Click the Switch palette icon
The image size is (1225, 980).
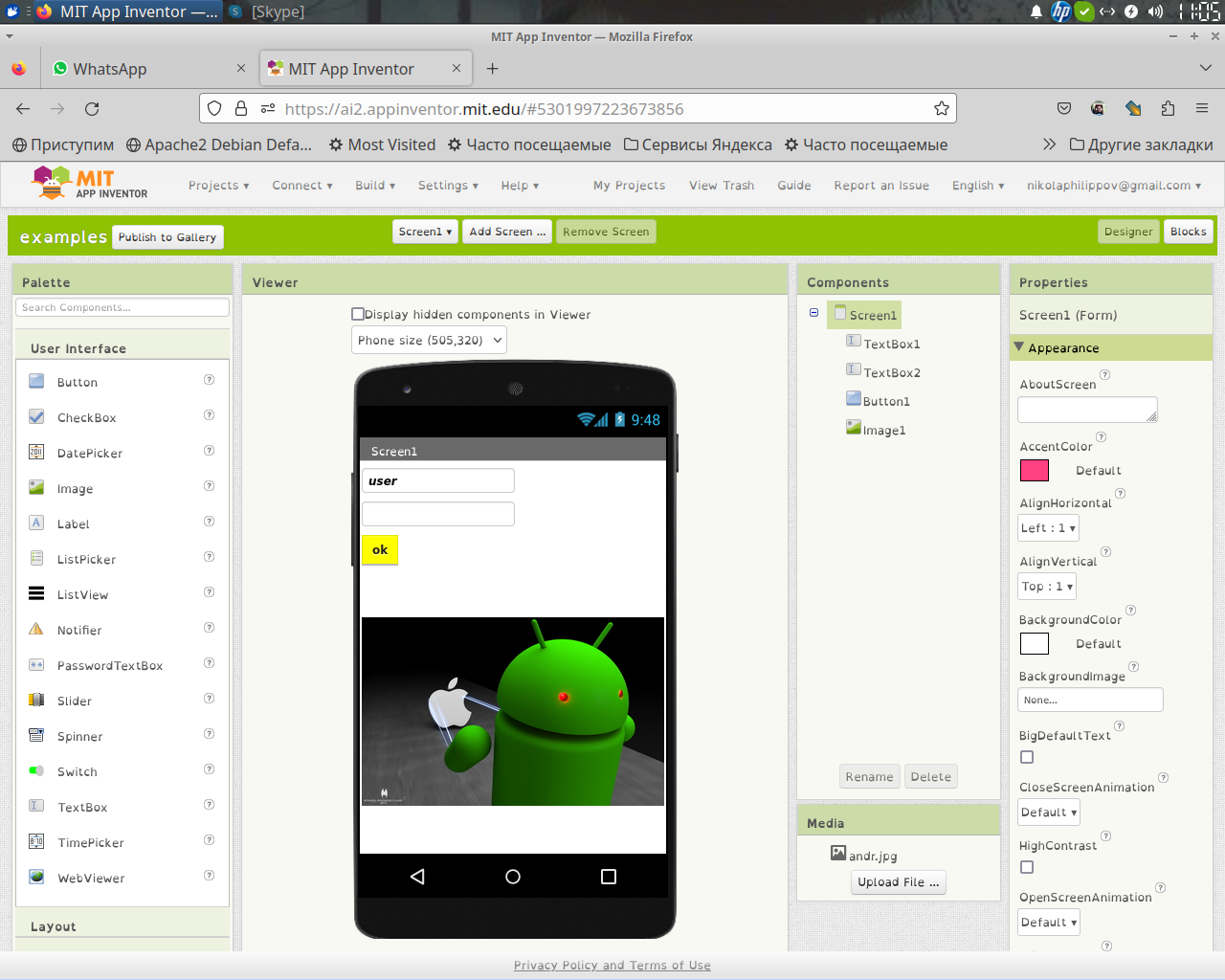[x=36, y=770]
